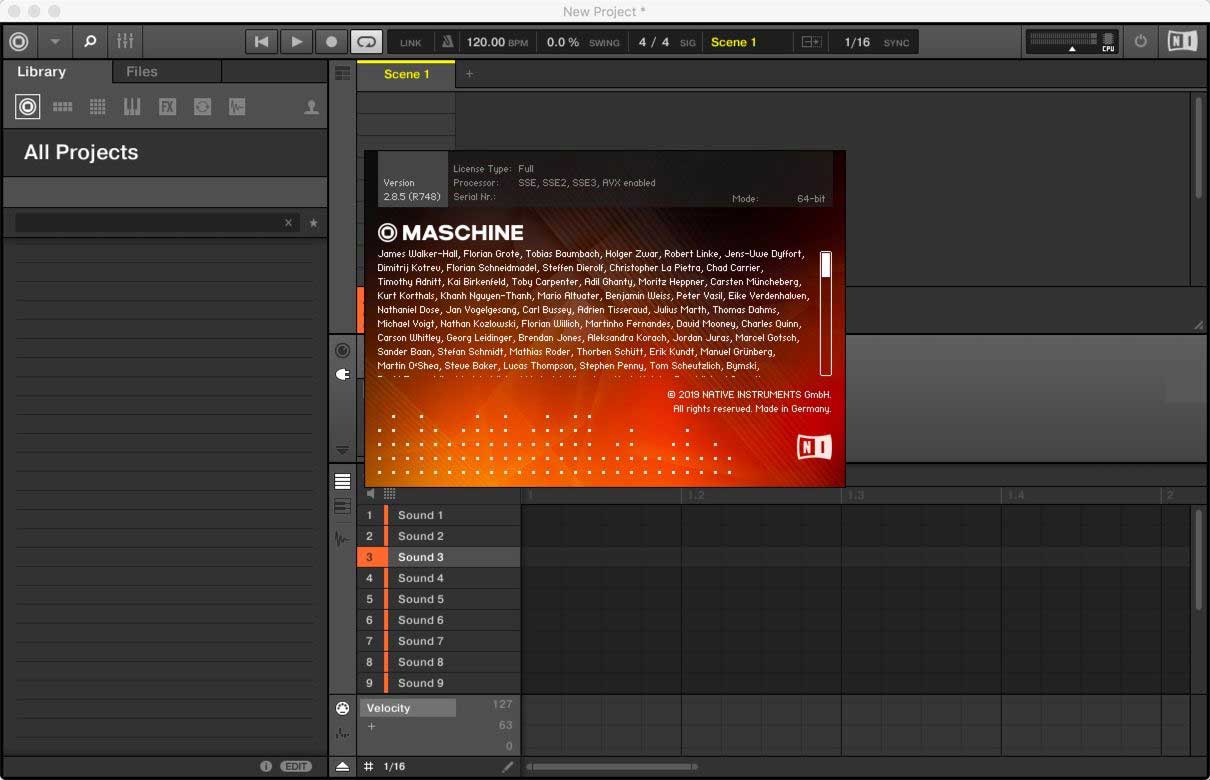1210x780 pixels.
Task: Switch to the Files tab
Action: [142, 72]
